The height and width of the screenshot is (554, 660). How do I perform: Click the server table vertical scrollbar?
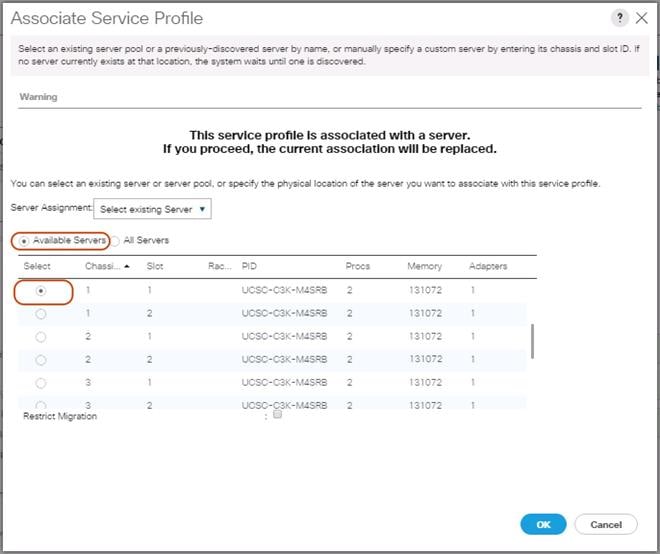pyautogui.click(x=531, y=340)
